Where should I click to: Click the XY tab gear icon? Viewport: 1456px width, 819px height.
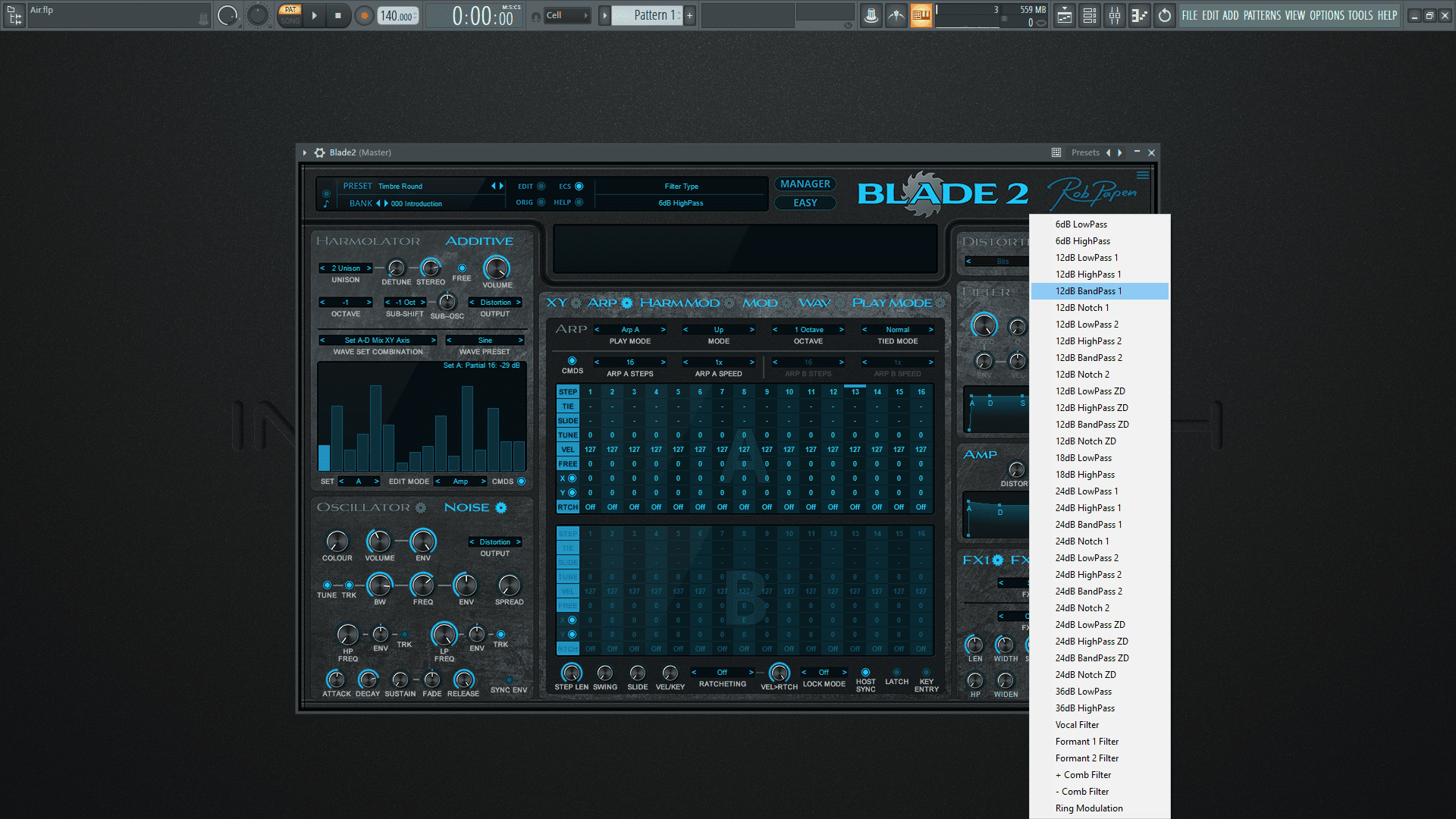[x=576, y=303]
